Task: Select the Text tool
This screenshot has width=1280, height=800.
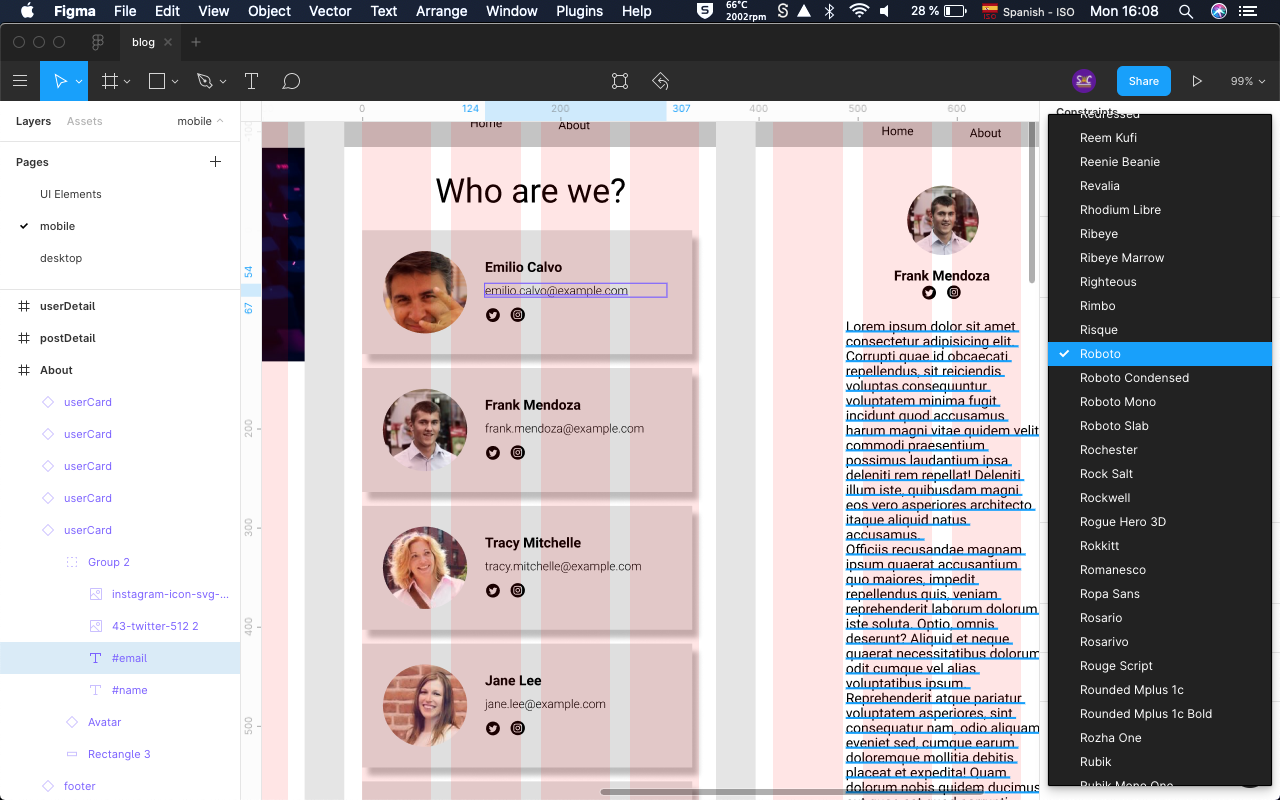Action: point(252,81)
